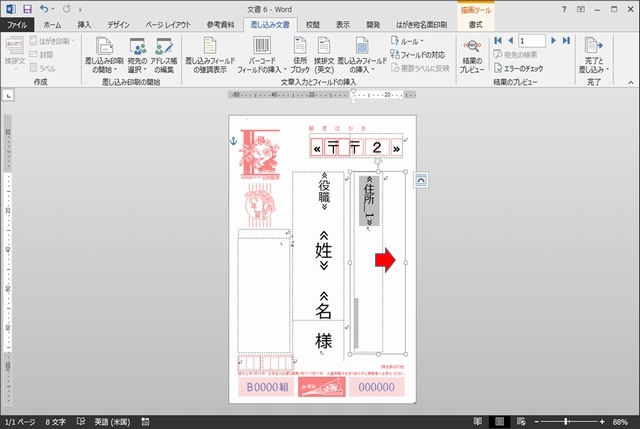The width and height of the screenshot is (640, 429).
Task: Open 差し込み印刷の開始 menu
Action: click(104, 55)
